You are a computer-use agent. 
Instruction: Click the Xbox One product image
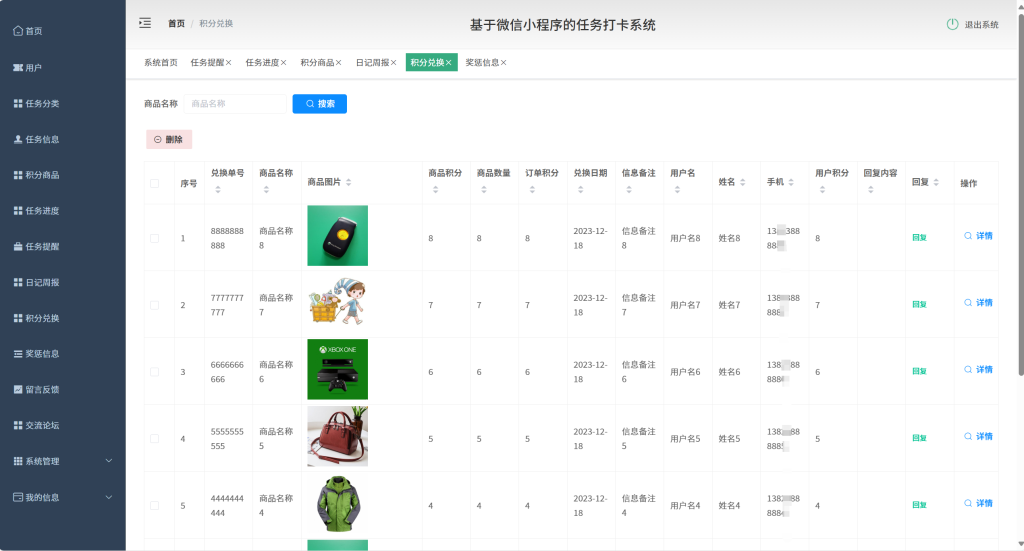(338, 370)
